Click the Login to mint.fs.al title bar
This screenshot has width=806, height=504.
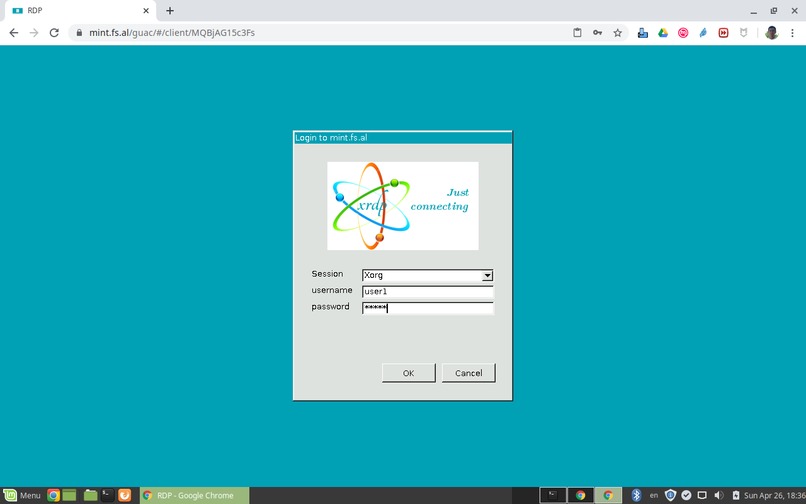click(402, 138)
